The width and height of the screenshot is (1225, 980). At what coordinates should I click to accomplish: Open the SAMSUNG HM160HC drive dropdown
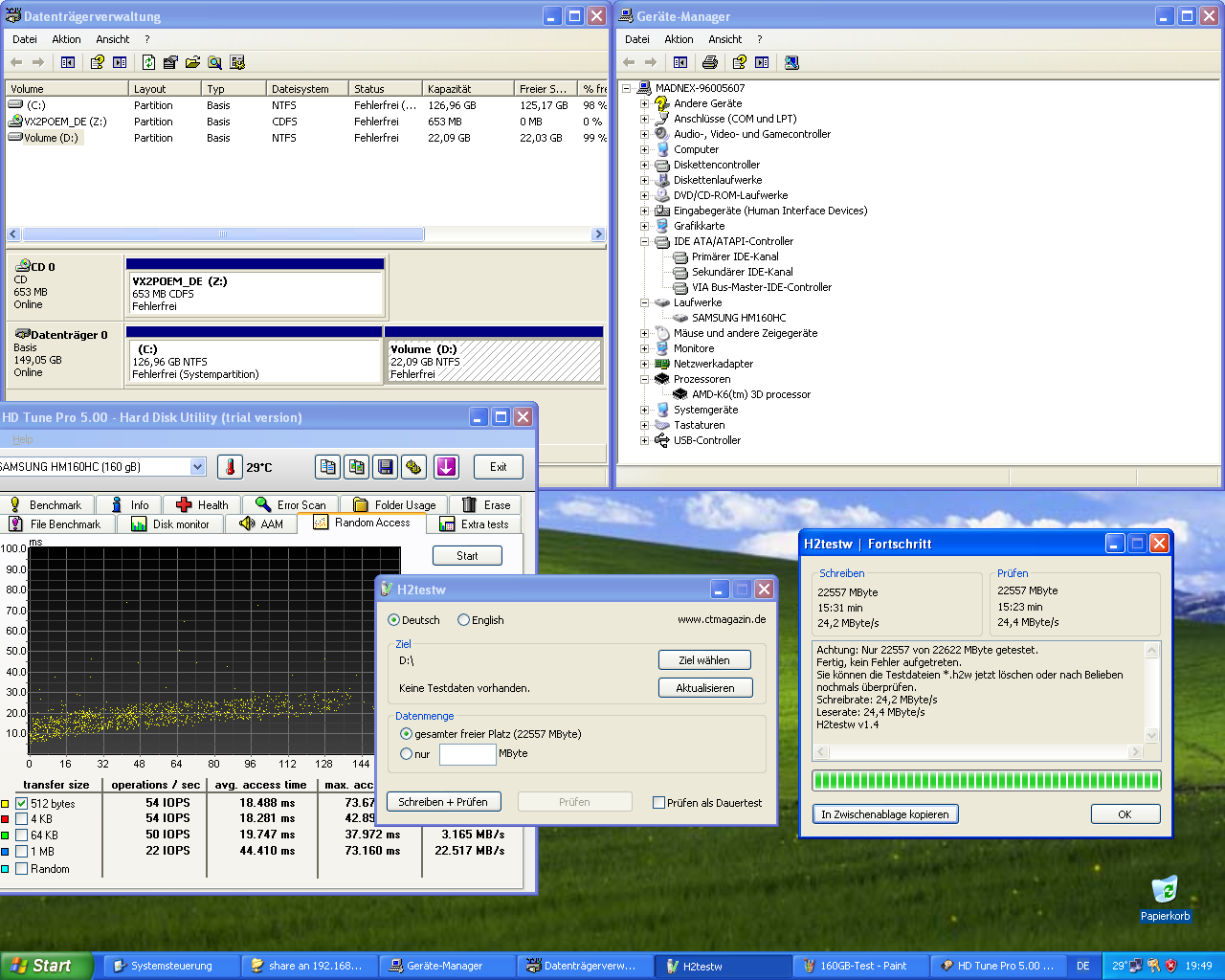(198, 467)
